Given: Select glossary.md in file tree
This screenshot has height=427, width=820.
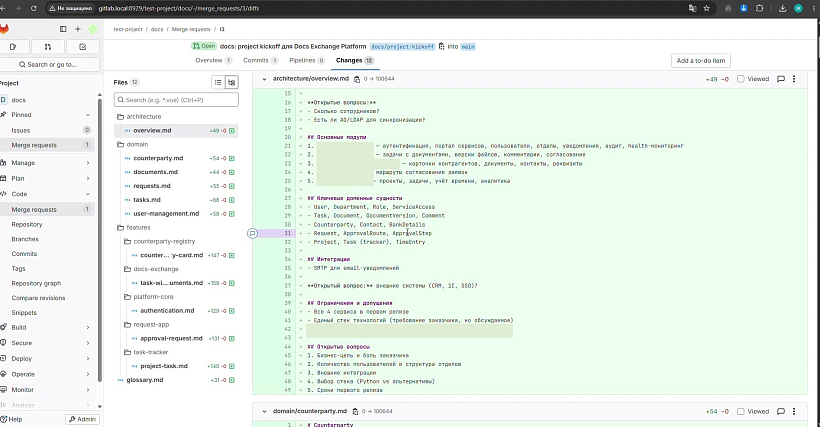Looking at the screenshot, I should 176,380.
